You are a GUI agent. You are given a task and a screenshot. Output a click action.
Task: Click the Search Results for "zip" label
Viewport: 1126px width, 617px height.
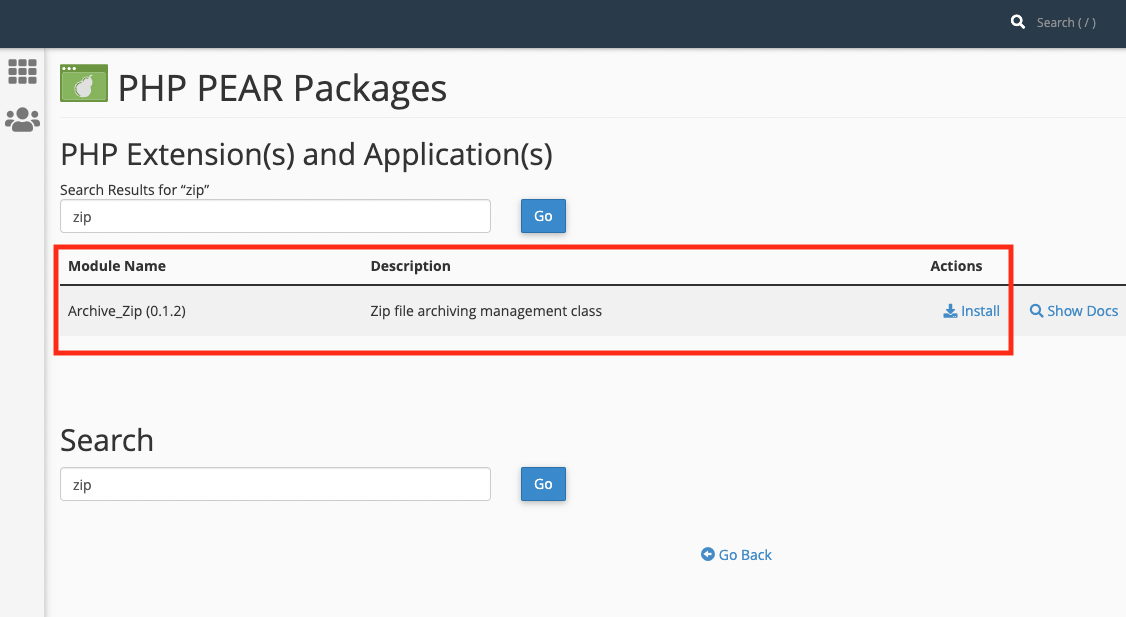[135, 190]
